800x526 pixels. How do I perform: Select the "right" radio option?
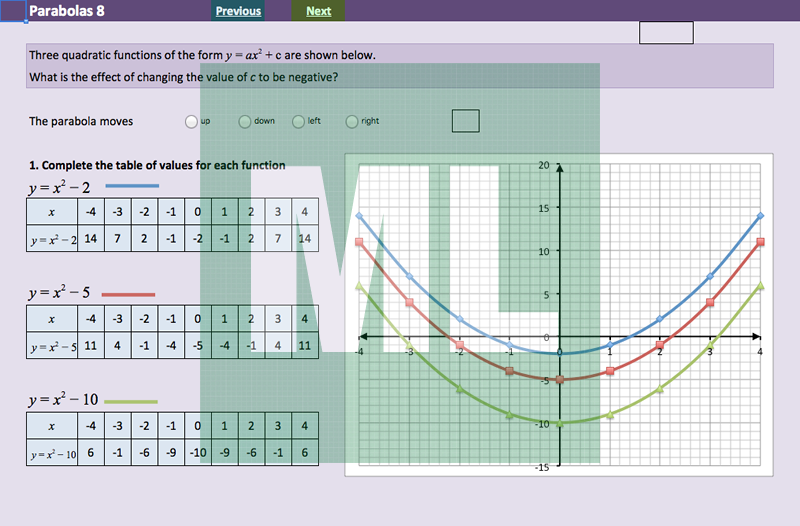point(352,122)
